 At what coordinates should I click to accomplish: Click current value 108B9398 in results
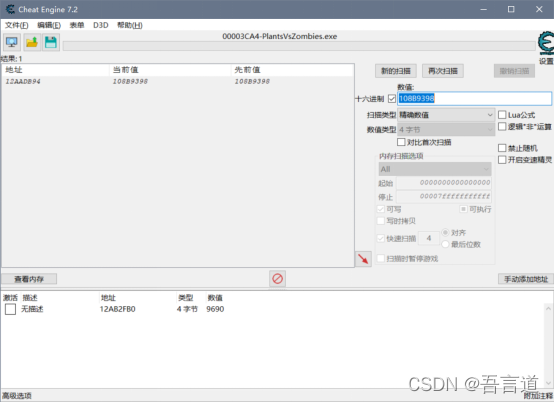point(130,82)
